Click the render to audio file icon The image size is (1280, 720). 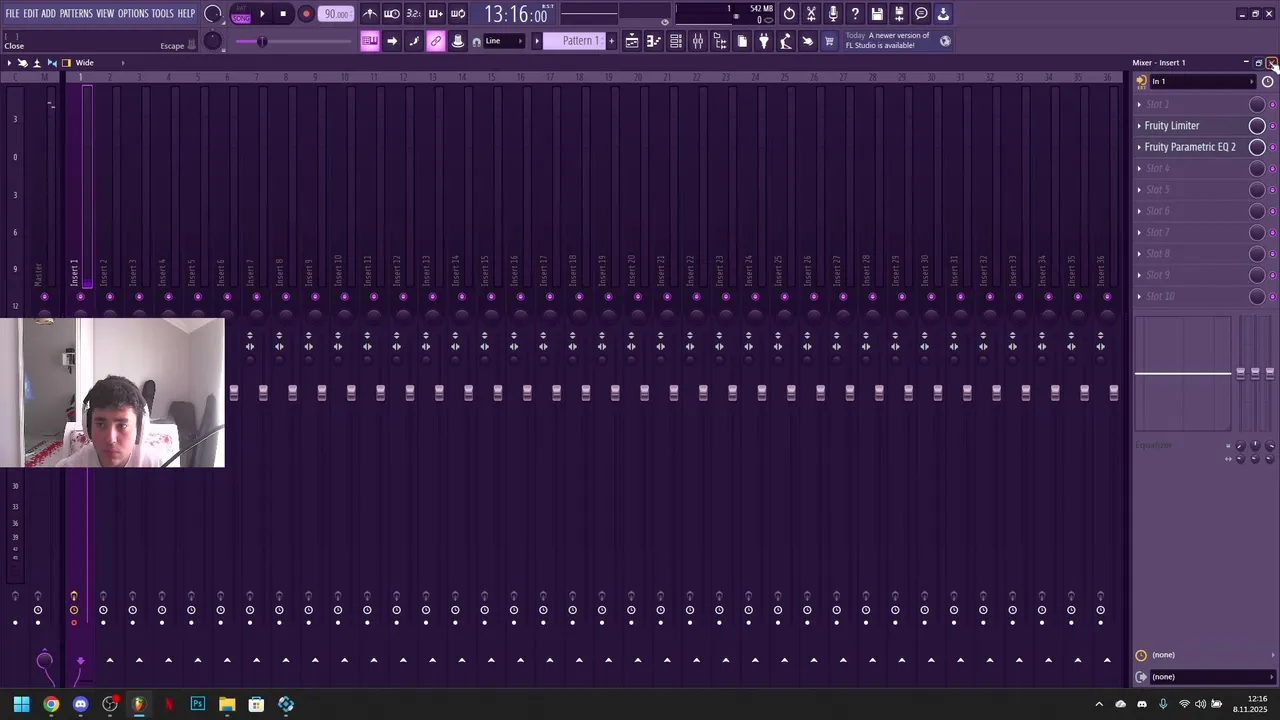pyautogui.click(x=899, y=14)
